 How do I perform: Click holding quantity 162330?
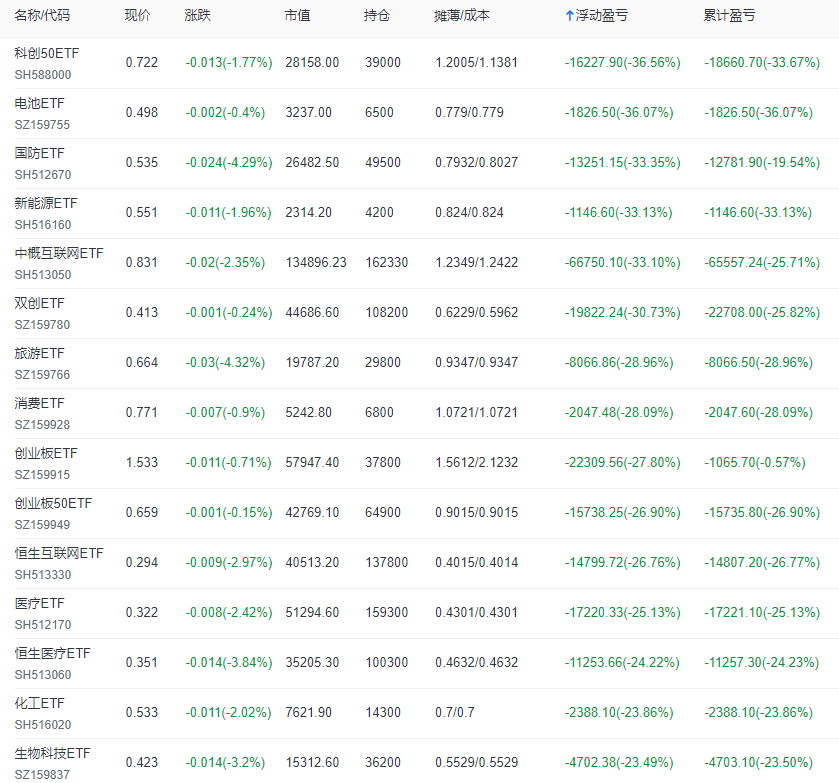[387, 263]
